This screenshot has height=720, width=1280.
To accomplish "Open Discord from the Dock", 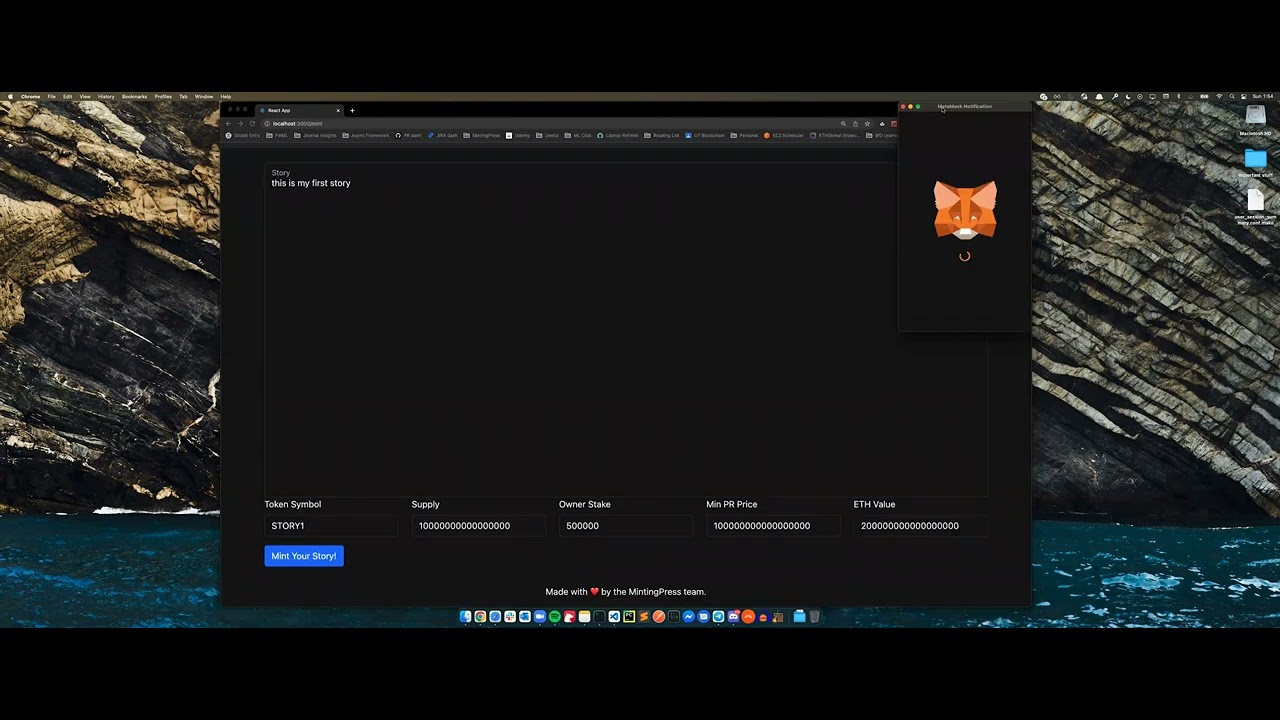I will coord(733,617).
